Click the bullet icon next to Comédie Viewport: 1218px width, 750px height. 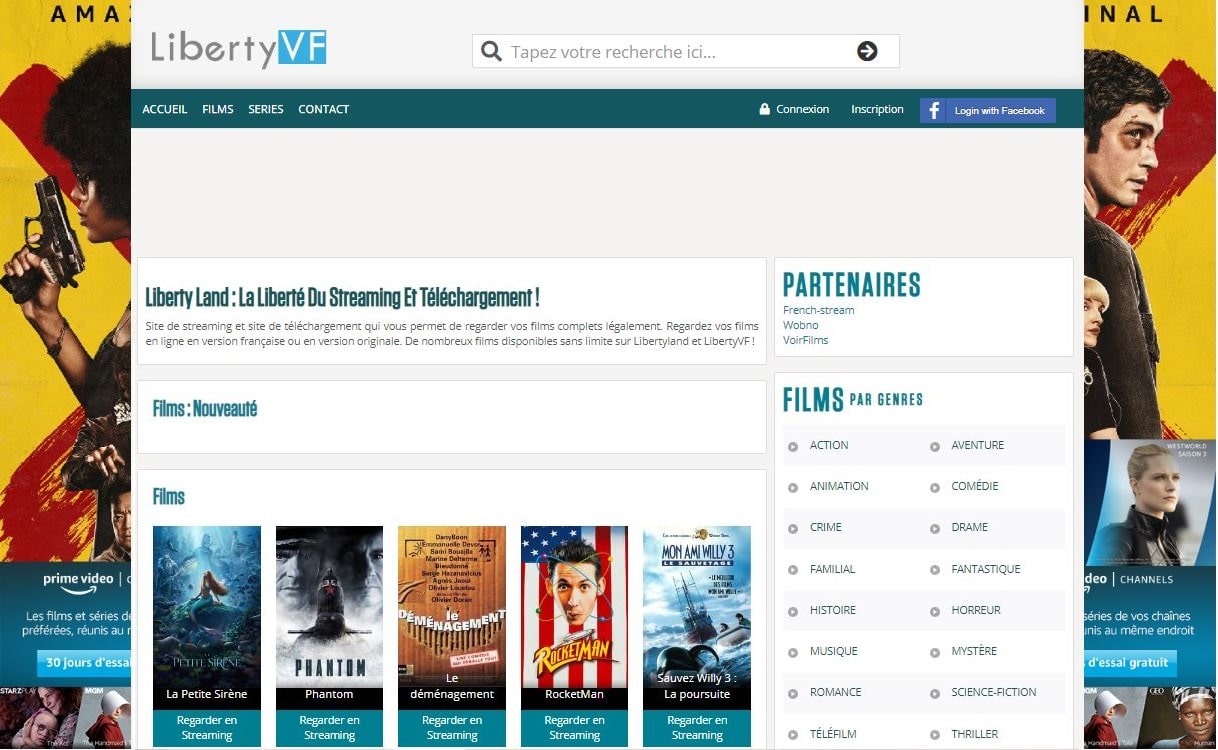tap(935, 487)
